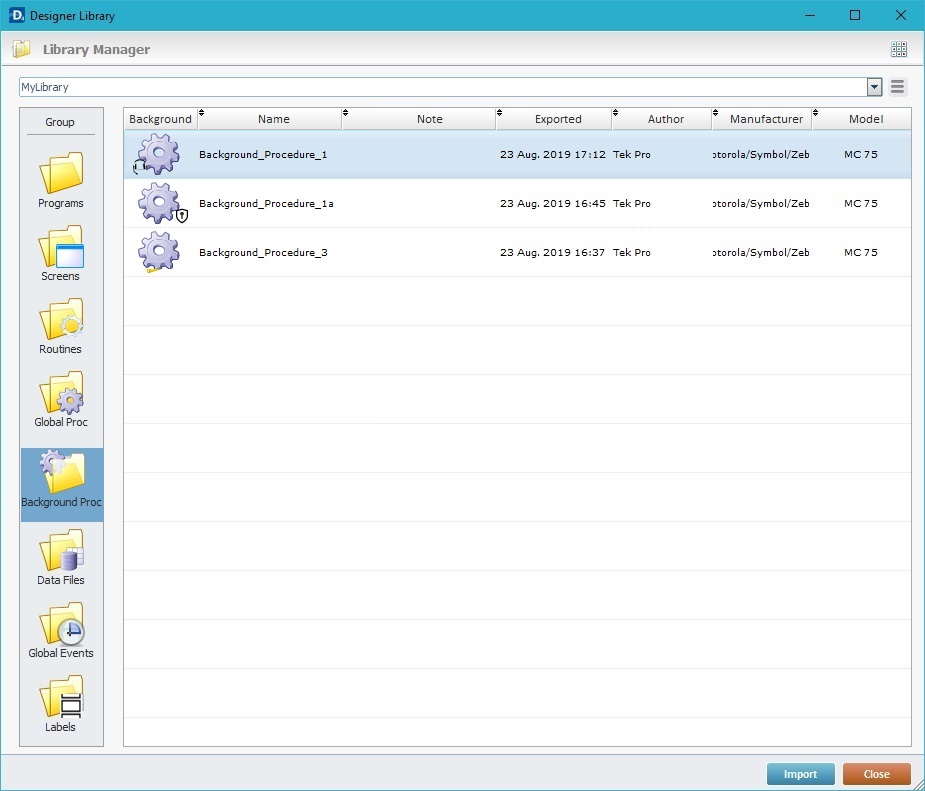
Task: Open the Programs group folder
Action: [61, 180]
